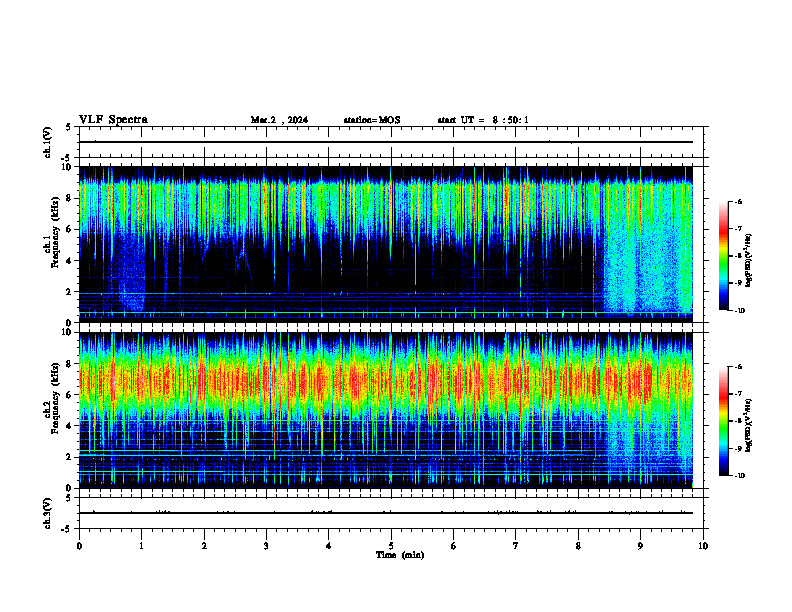The image size is (792, 612).
Task: Click the "station=MOS" header text
Action: 372,120
